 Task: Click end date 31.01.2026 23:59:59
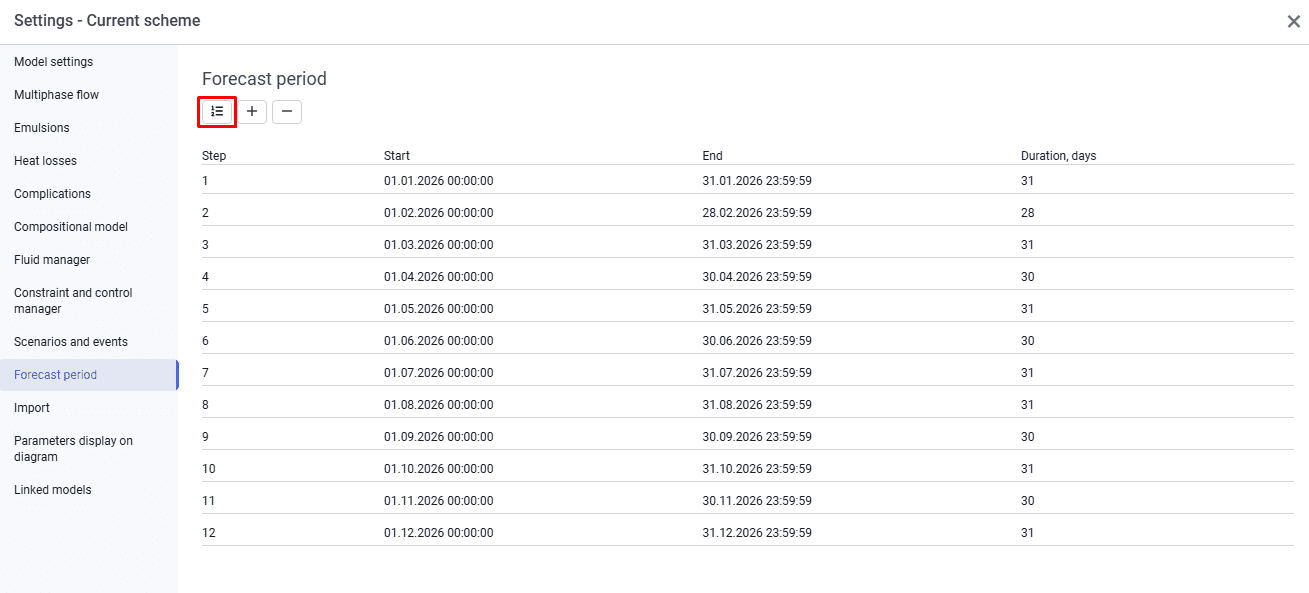pyautogui.click(x=757, y=181)
